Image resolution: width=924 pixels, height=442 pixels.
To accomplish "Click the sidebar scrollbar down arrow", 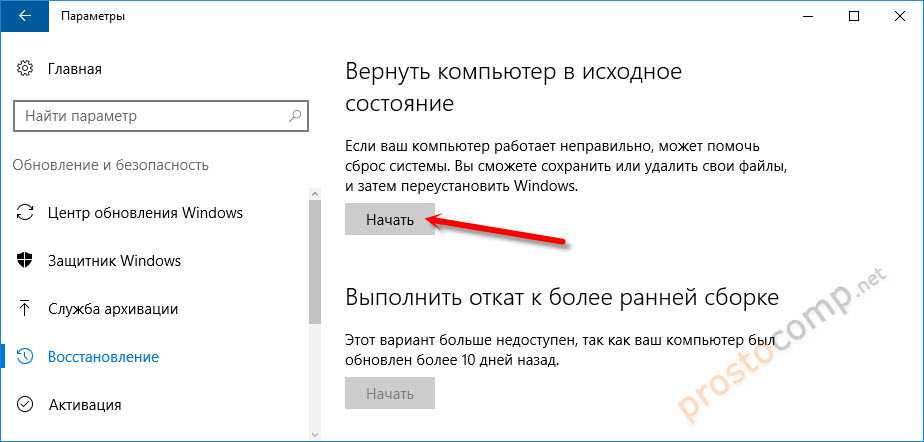I will (315, 434).
